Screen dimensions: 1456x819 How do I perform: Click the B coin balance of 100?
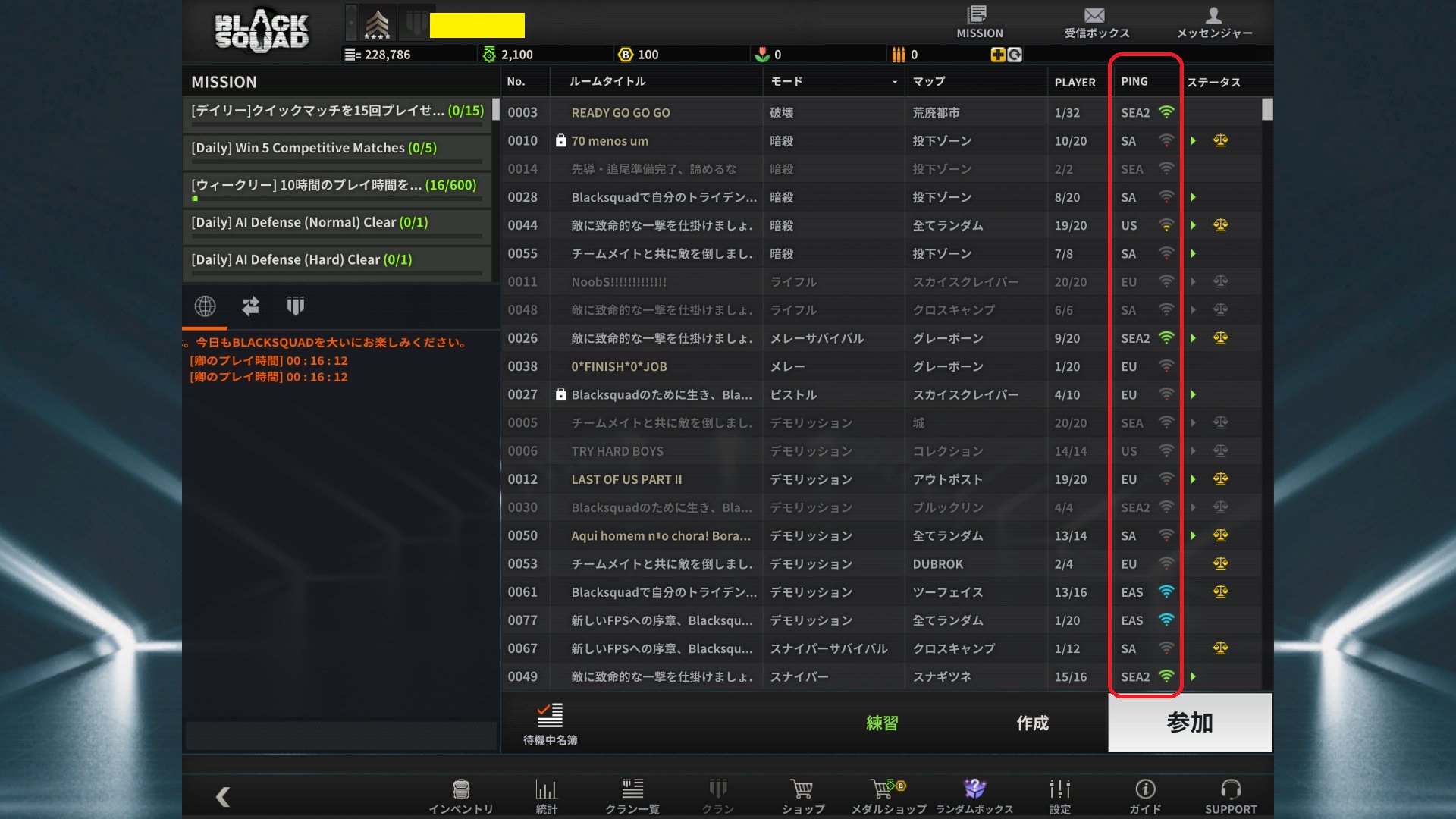pyautogui.click(x=648, y=55)
